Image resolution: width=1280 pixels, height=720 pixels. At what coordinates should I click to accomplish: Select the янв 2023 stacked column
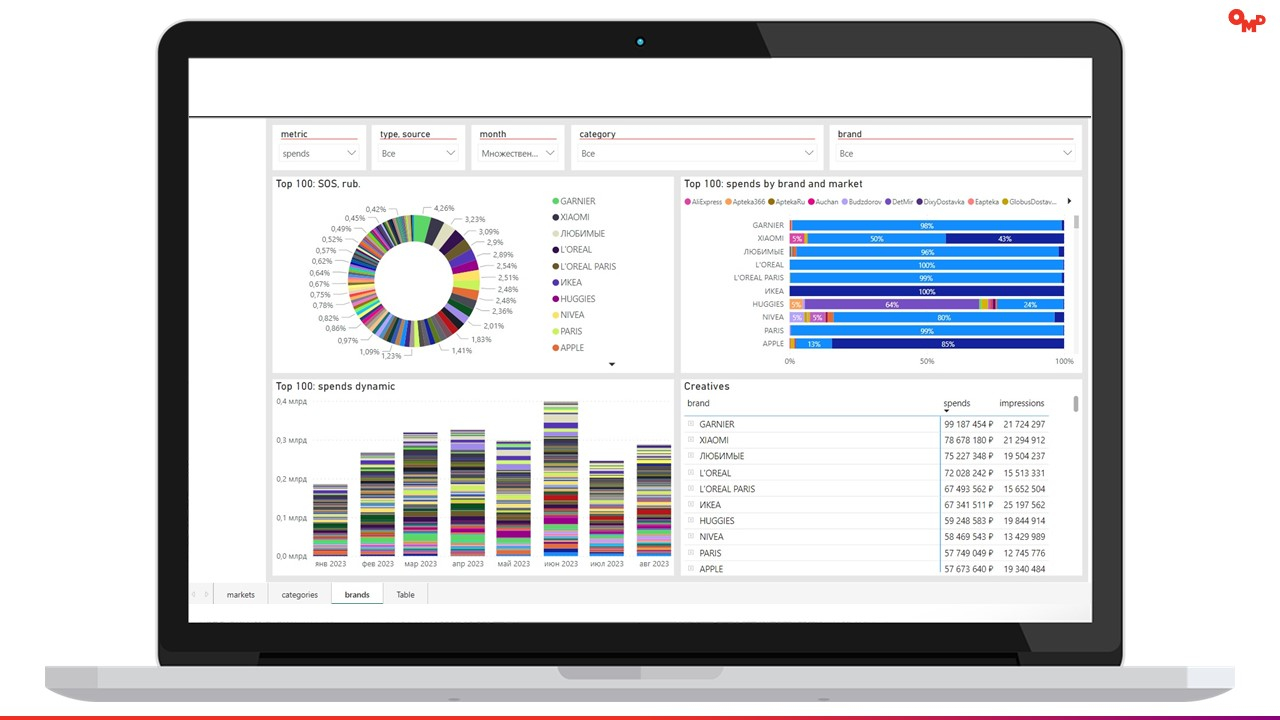point(330,520)
